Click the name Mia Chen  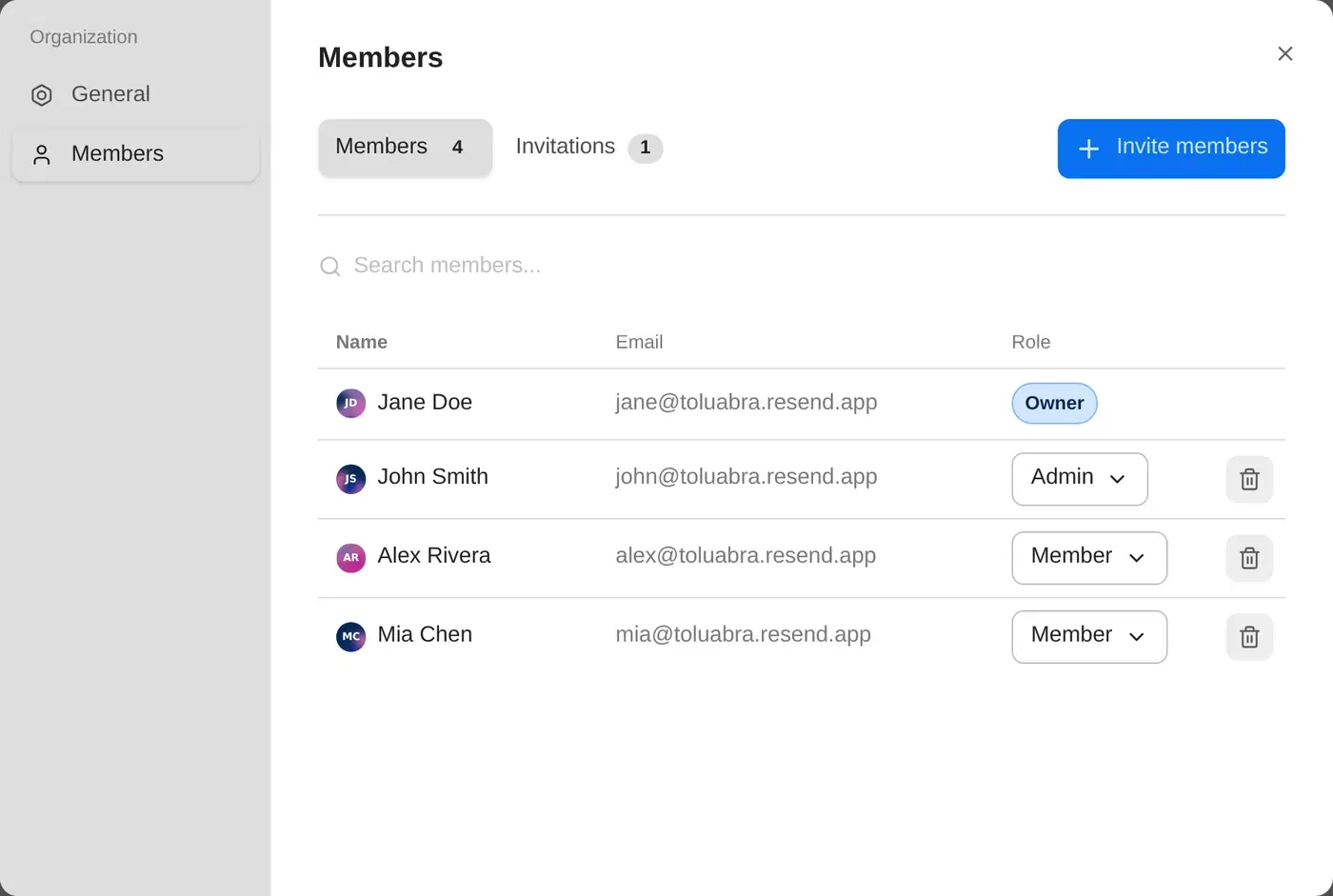[x=425, y=634]
